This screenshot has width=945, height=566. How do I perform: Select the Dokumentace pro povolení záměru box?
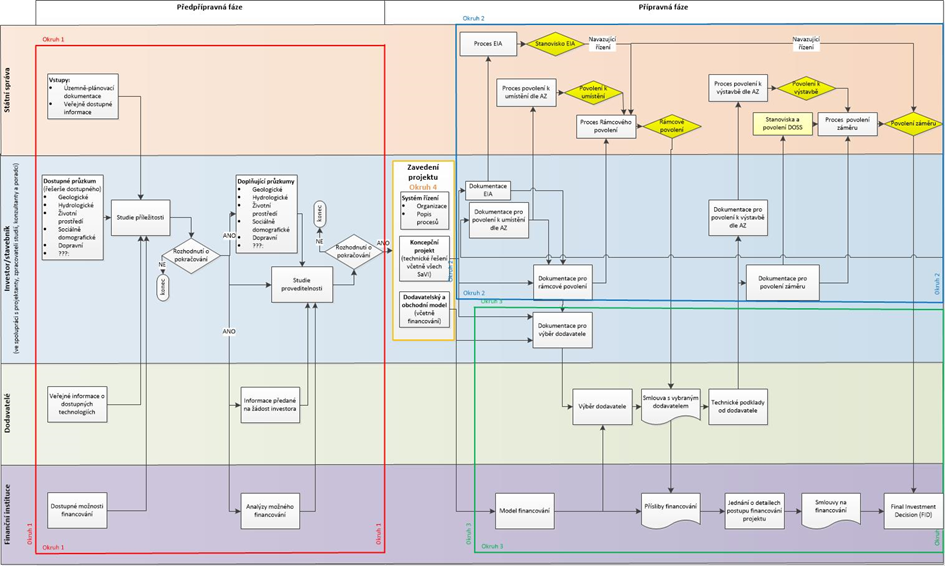point(782,283)
